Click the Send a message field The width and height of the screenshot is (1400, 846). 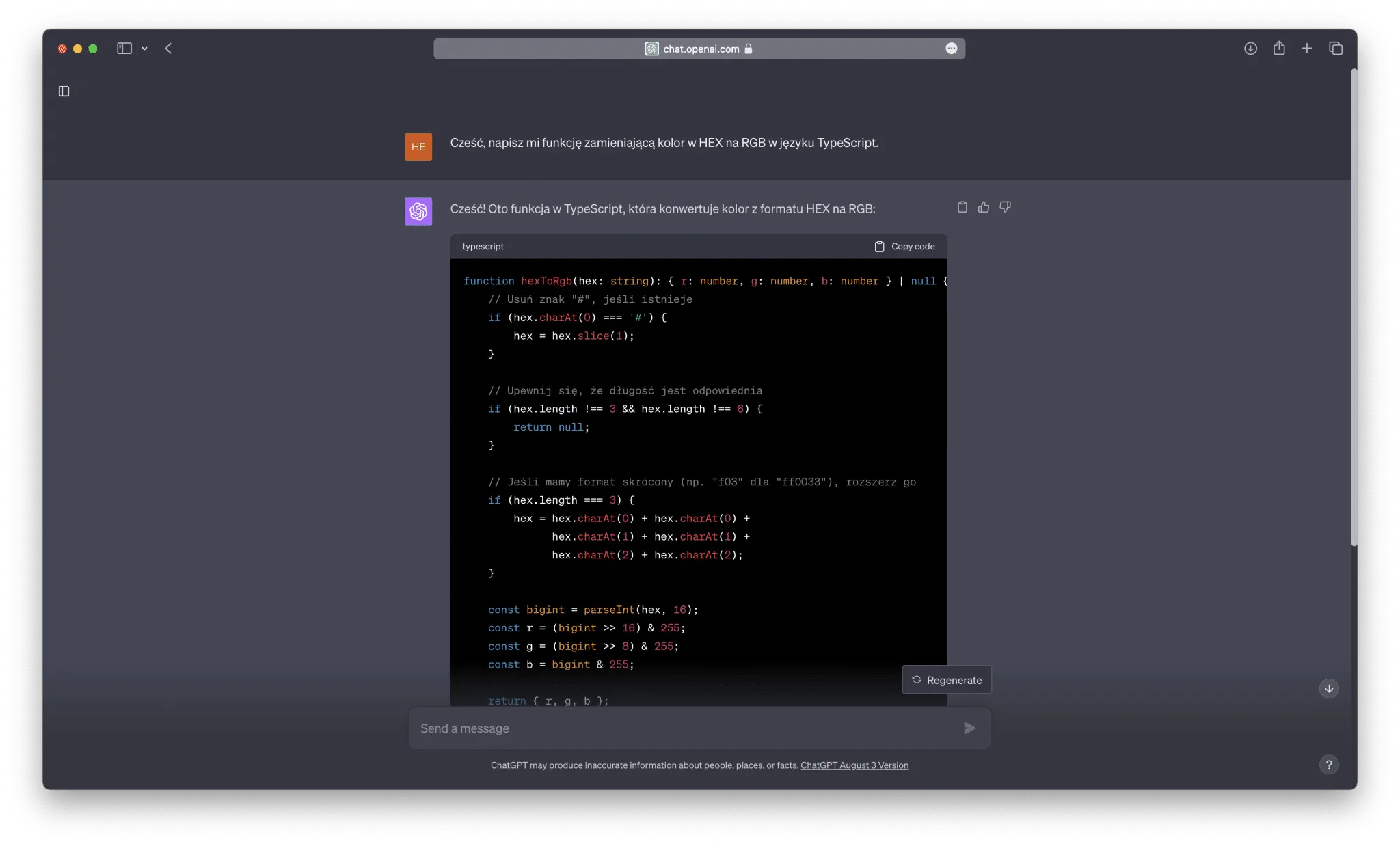tap(699, 728)
